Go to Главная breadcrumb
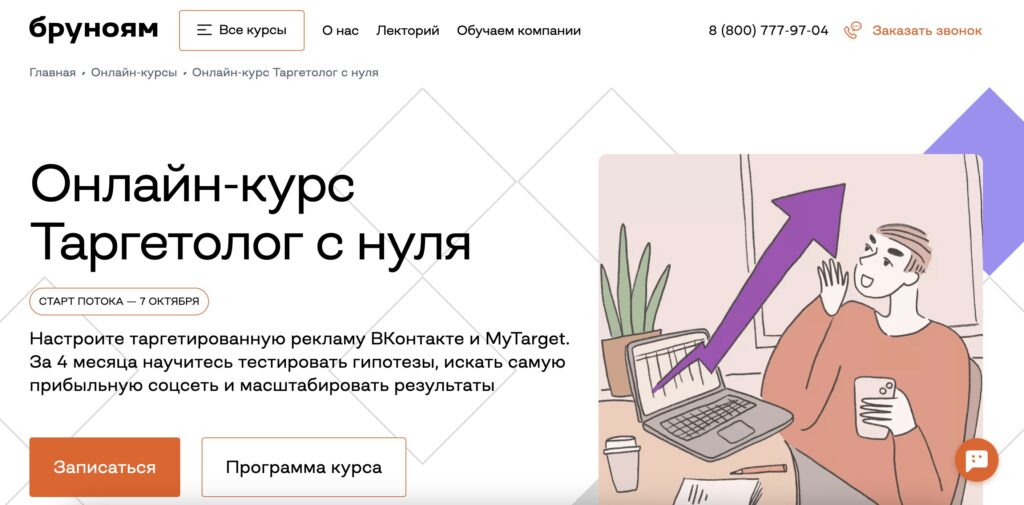Viewport: 1024px width, 505px height. (52, 73)
